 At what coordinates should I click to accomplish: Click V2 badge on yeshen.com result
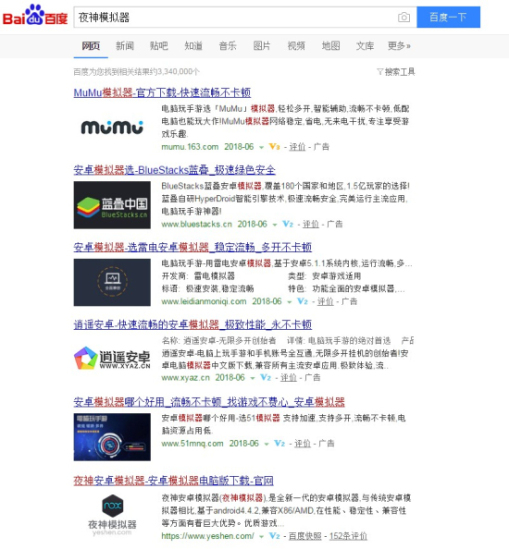tap(274, 536)
